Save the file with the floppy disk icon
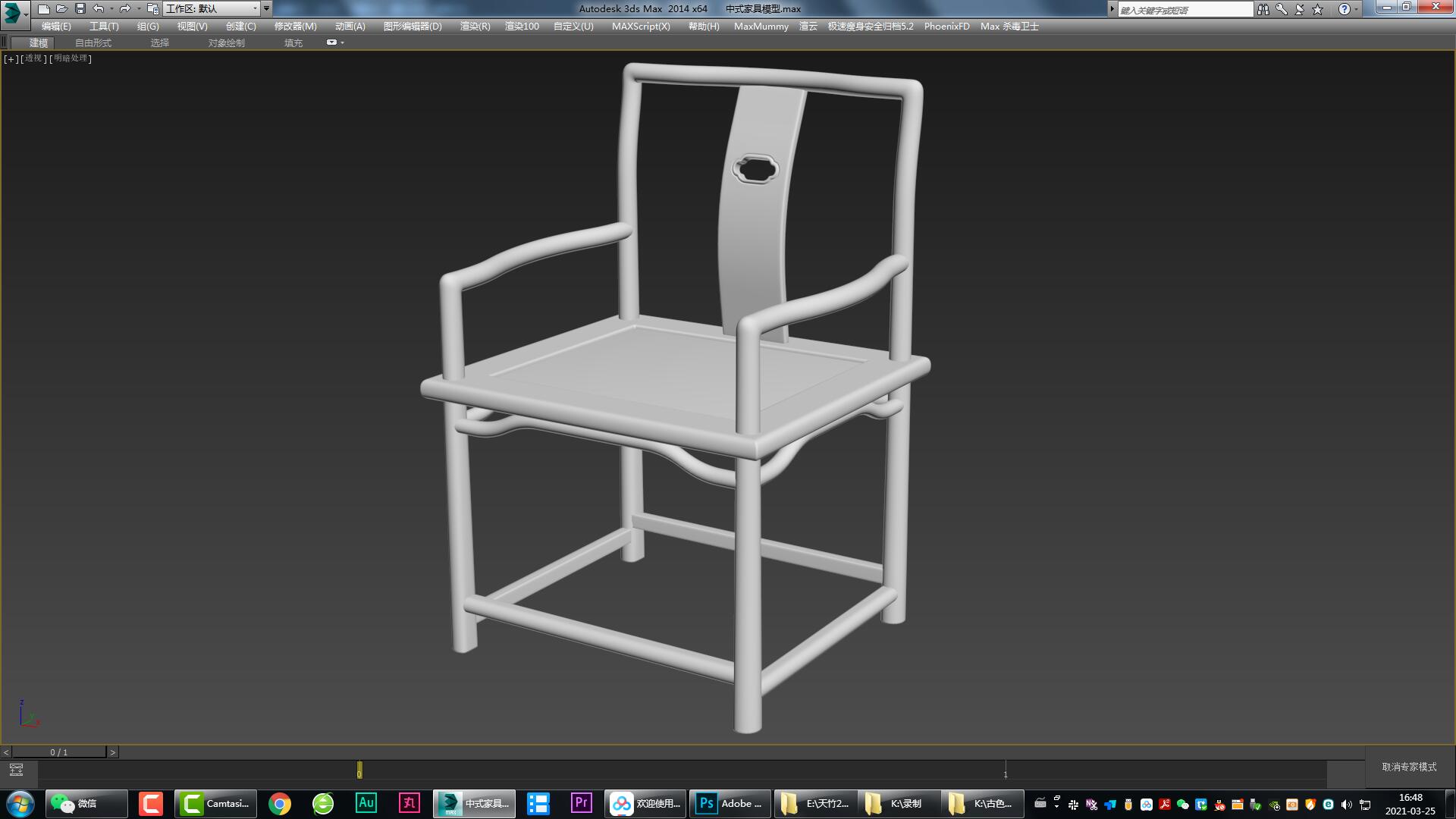The height and width of the screenshot is (819, 1456). pos(80,9)
